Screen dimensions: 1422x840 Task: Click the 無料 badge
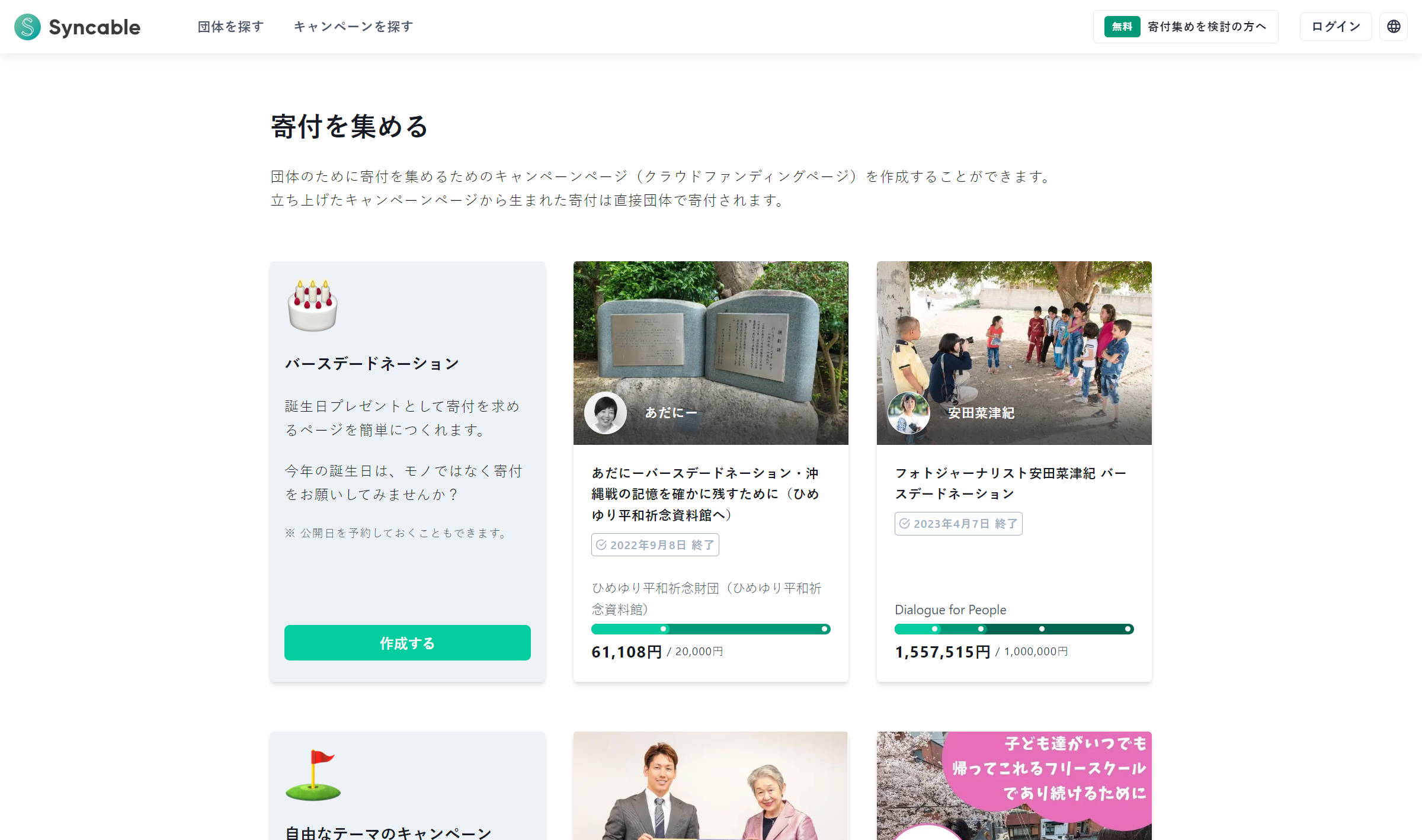(1122, 27)
